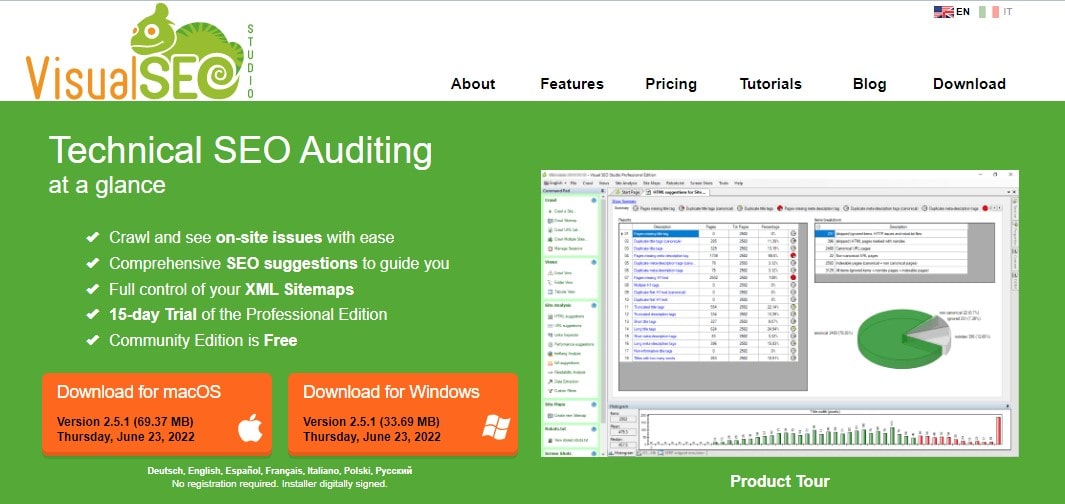The width and height of the screenshot is (1065, 504).
Task: Open the Pricing page
Action: [671, 84]
